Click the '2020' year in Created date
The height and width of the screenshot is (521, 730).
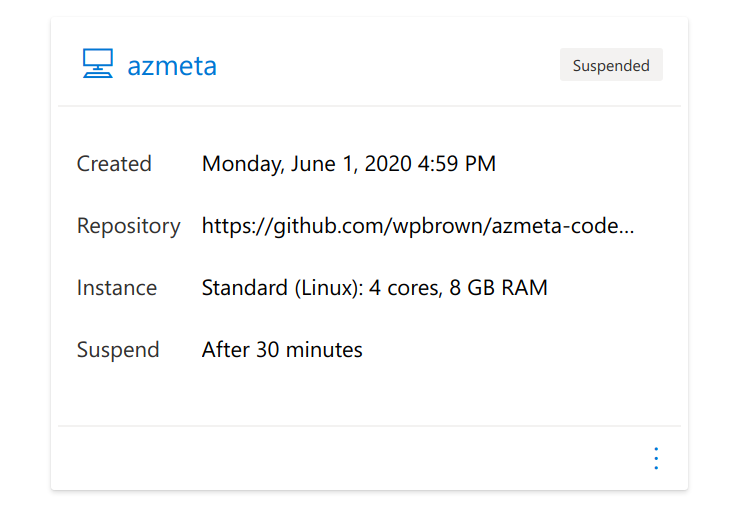coord(388,164)
